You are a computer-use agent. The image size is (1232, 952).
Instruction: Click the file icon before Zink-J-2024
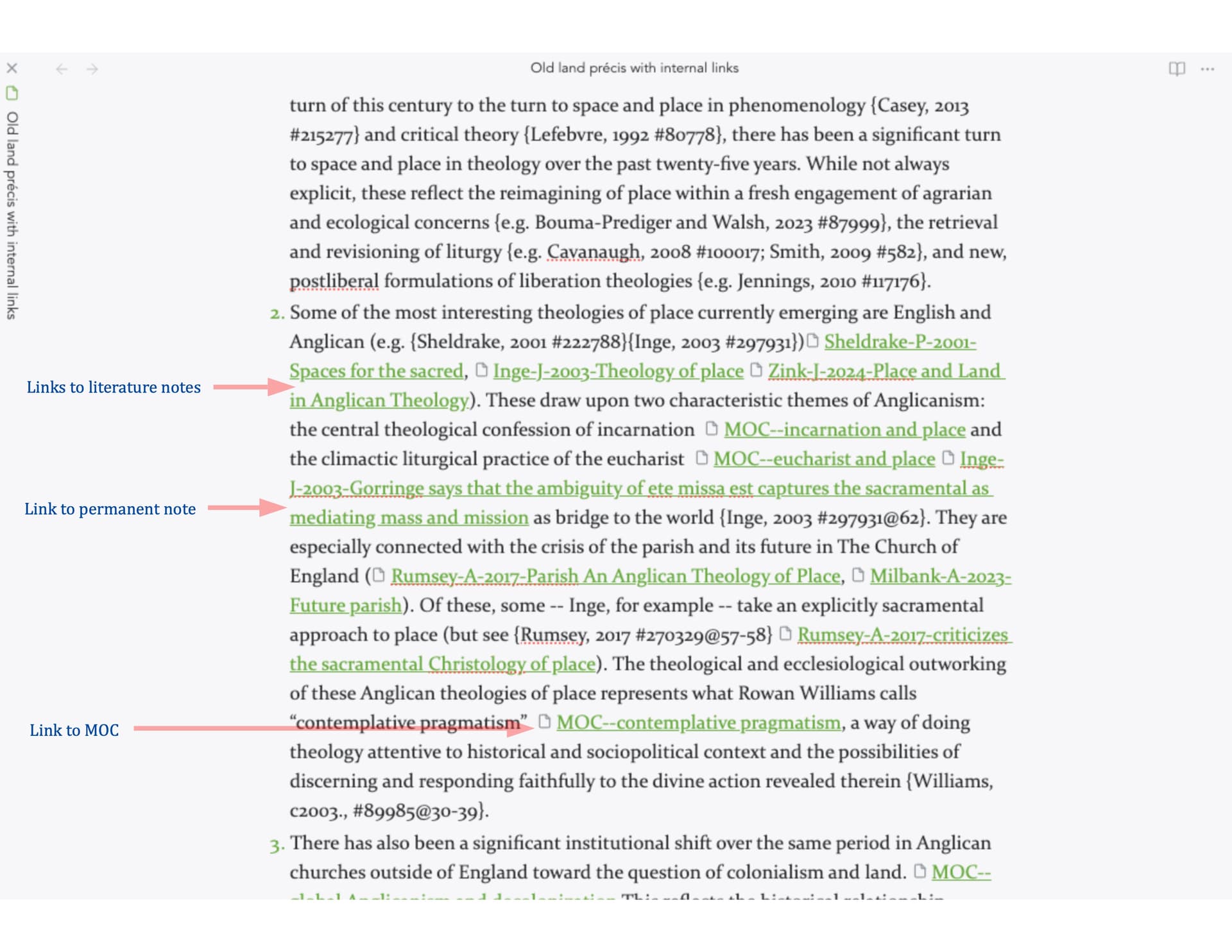[x=757, y=370]
